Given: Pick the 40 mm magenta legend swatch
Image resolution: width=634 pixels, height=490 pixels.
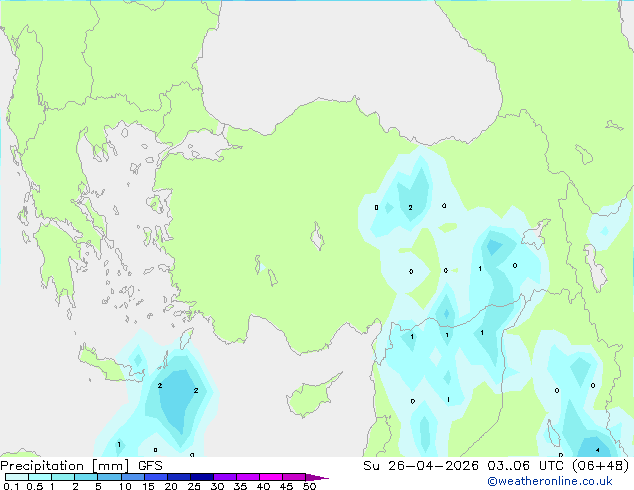Looking at the screenshot, I should 271,477.
